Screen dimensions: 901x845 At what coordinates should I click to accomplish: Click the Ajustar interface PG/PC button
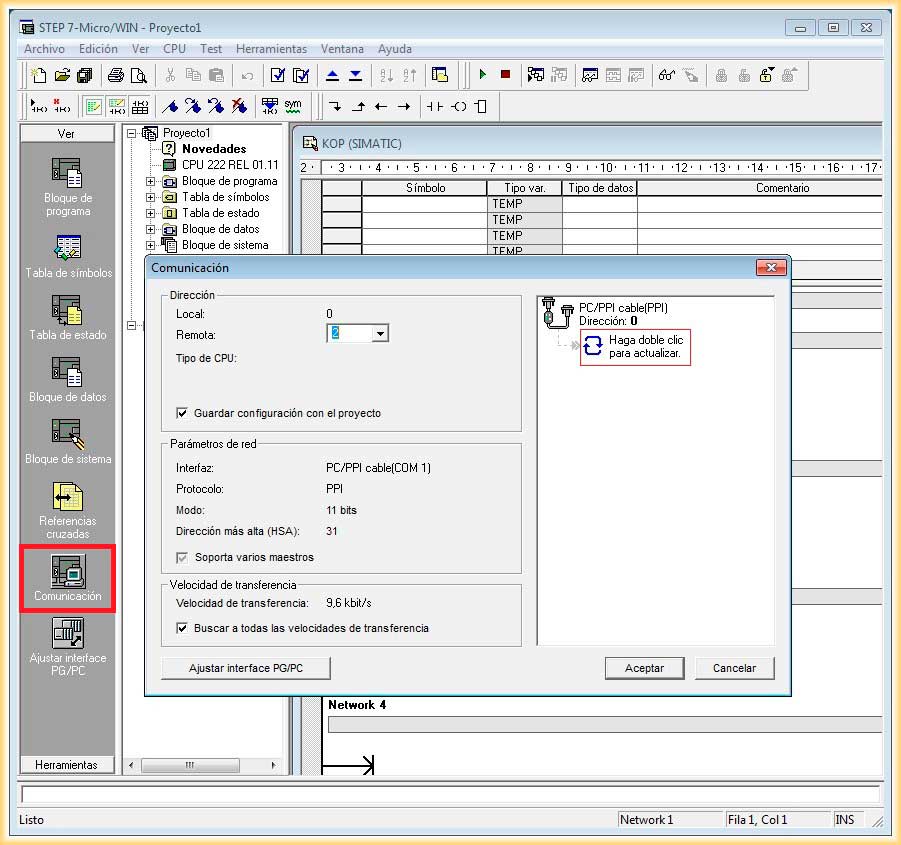(246, 668)
